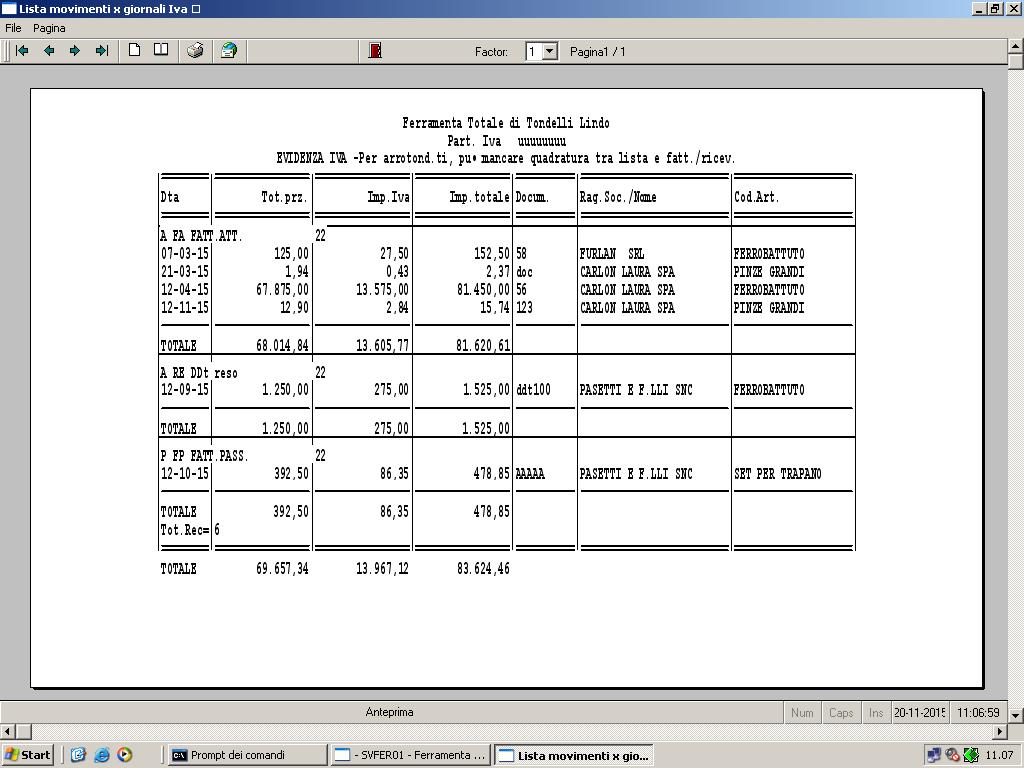Click the Docum. column header

tap(532, 197)
